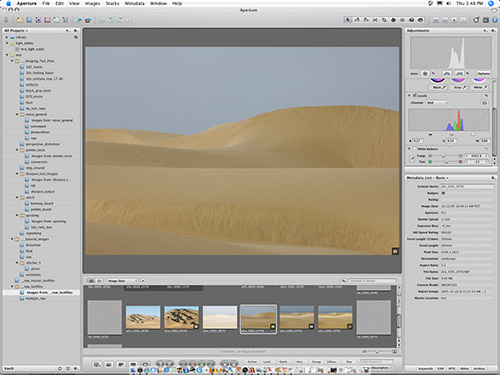Screen dimensions: 500x375
Task: Collapse the Levels disclosure triangle
Action: [x=410, y=96]
